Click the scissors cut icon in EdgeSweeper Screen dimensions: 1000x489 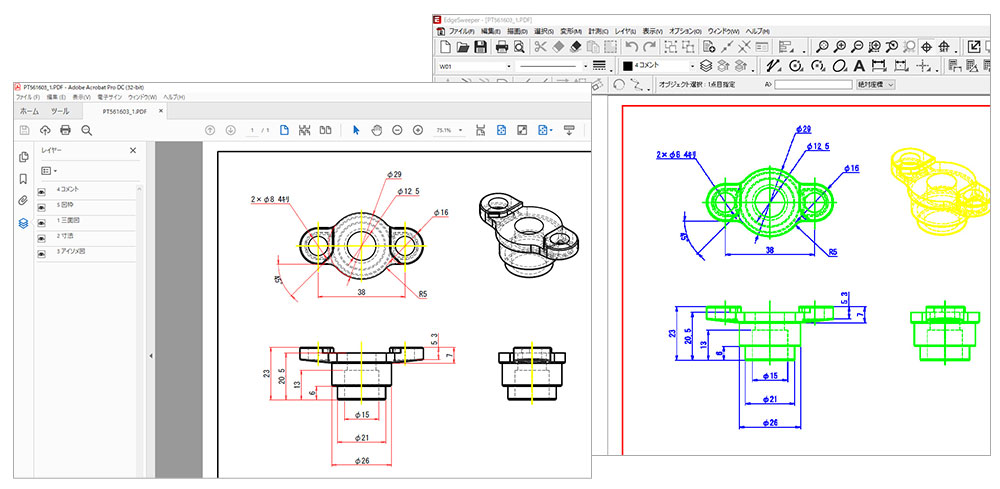click(540, 47)
